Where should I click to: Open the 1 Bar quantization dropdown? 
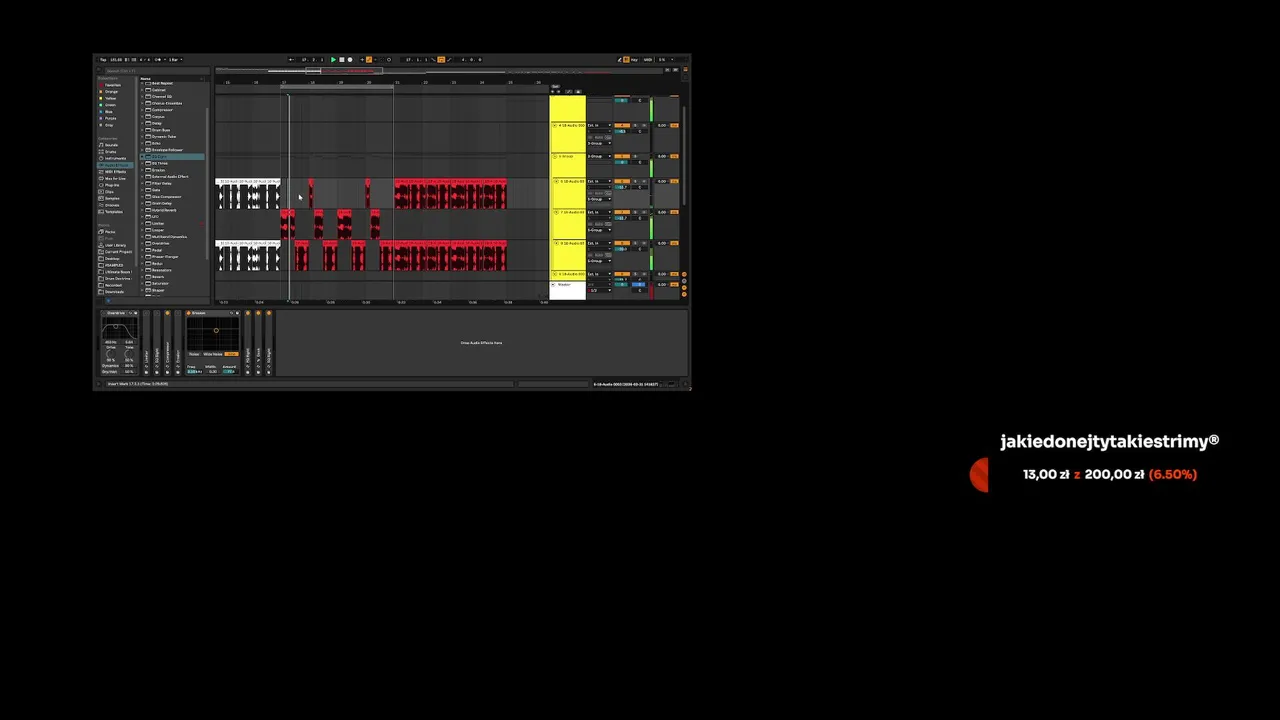[174, 60]
